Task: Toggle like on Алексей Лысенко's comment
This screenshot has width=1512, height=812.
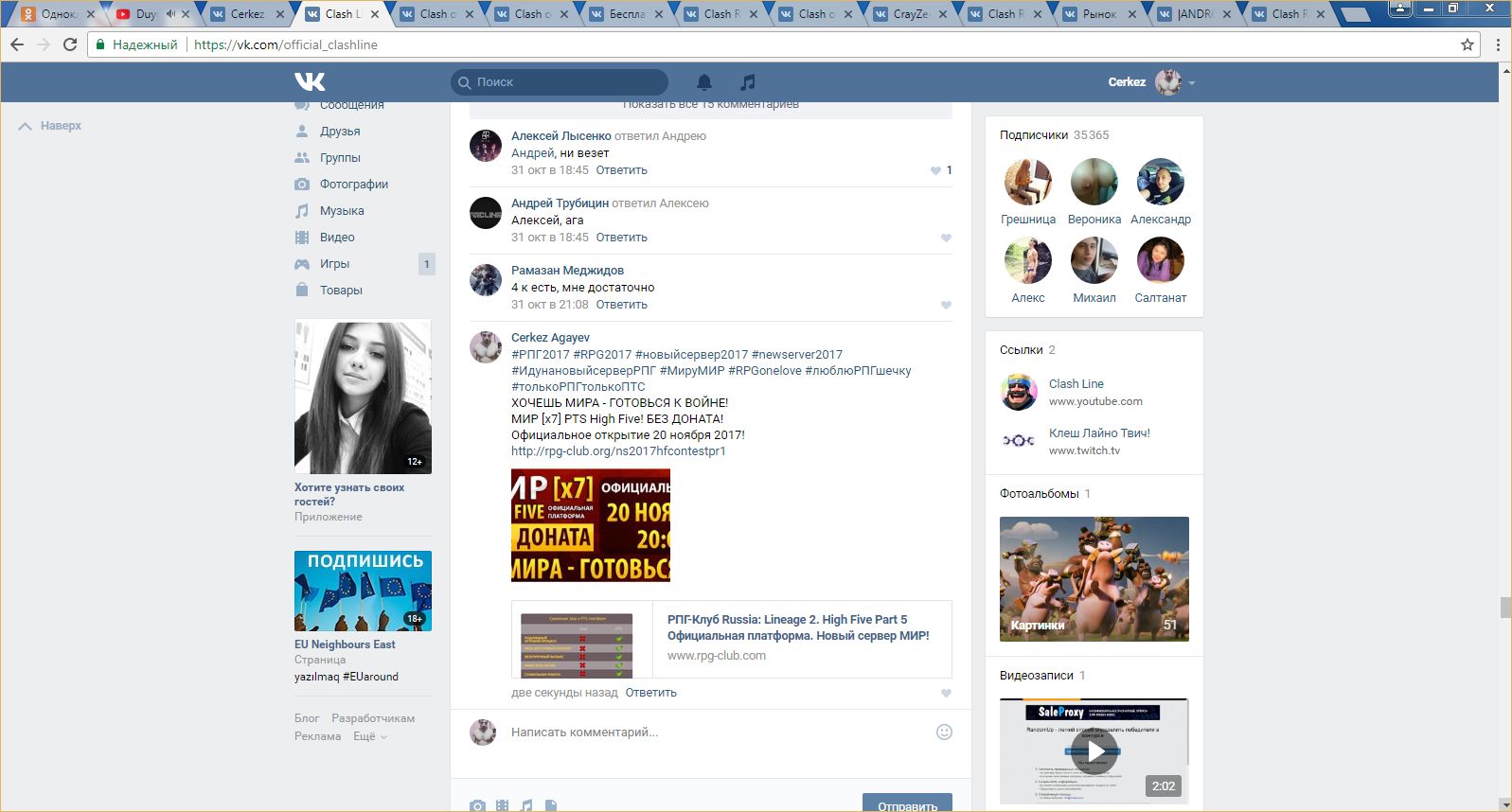Action: coord(936,170)
